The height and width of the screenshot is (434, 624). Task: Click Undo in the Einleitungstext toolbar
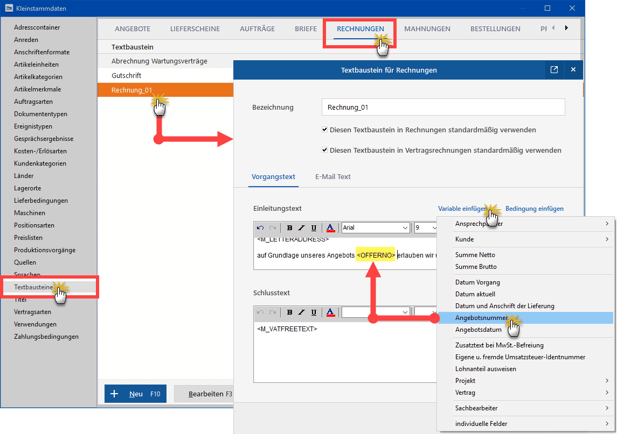tap(261, 228)
